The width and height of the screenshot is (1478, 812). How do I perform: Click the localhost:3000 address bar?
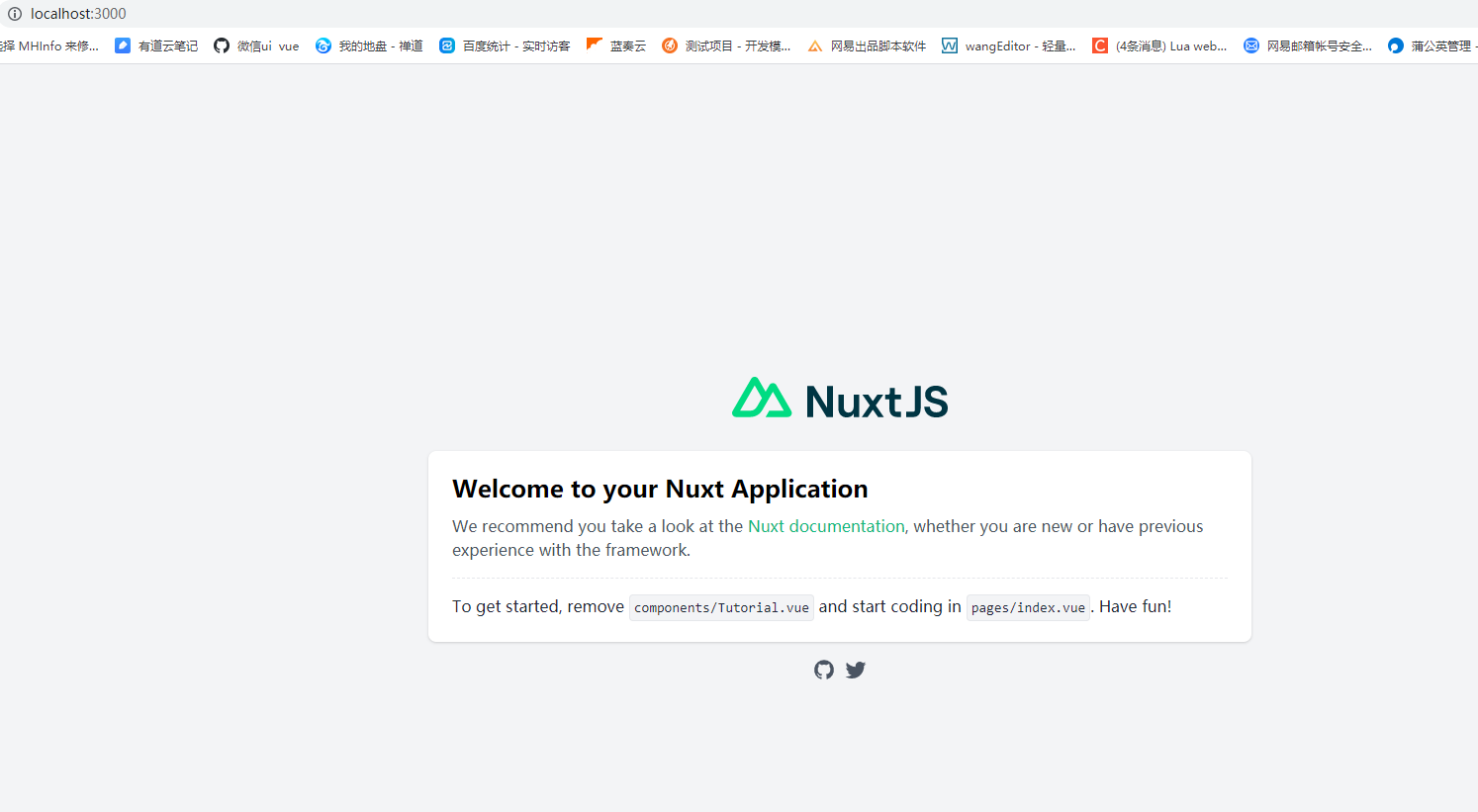(78, 14)
